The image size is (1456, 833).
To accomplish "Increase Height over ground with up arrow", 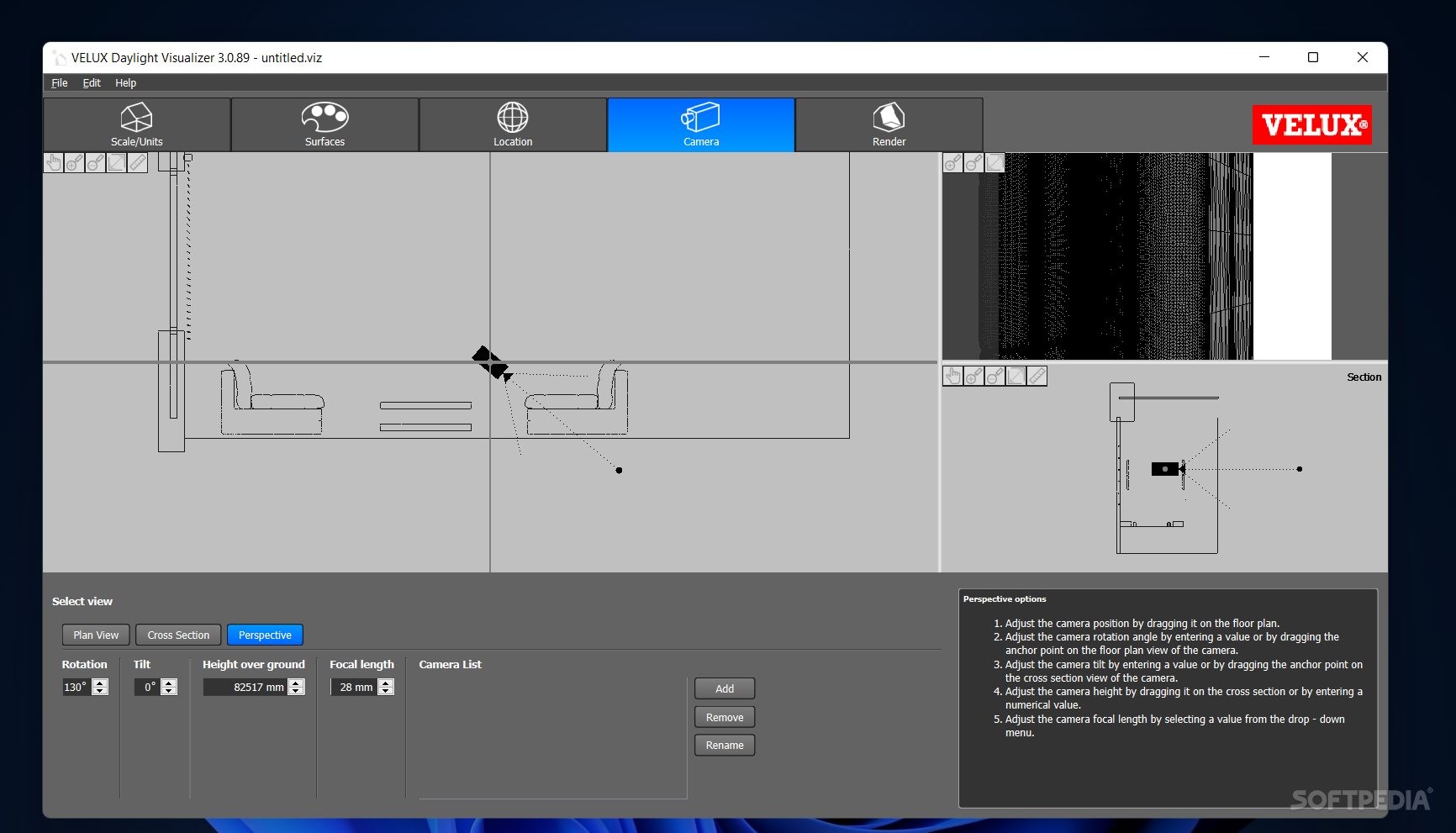I will tap(296, 683).
